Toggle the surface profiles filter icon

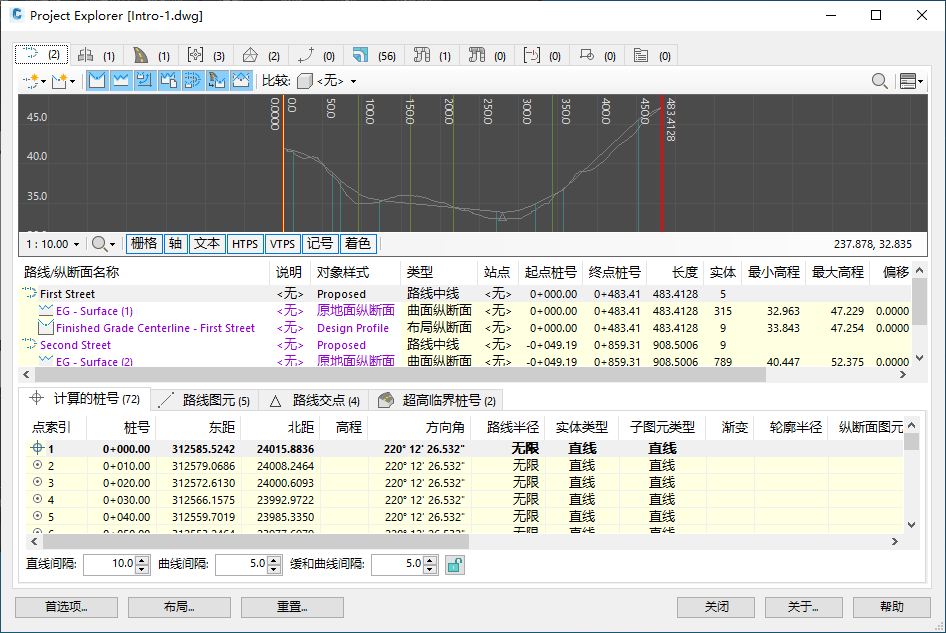click(121, 80)
